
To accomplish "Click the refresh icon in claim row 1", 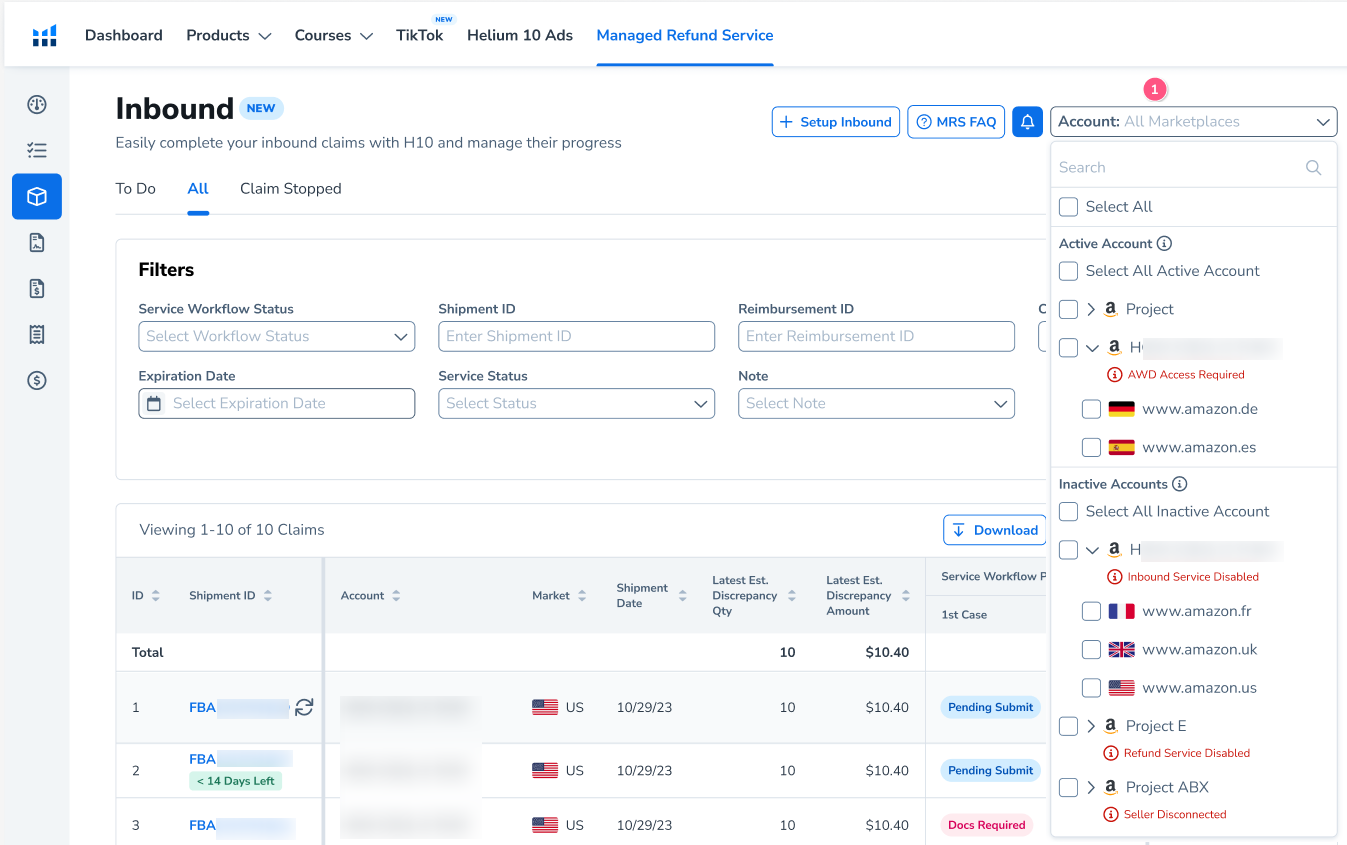I will pos(304,707).
